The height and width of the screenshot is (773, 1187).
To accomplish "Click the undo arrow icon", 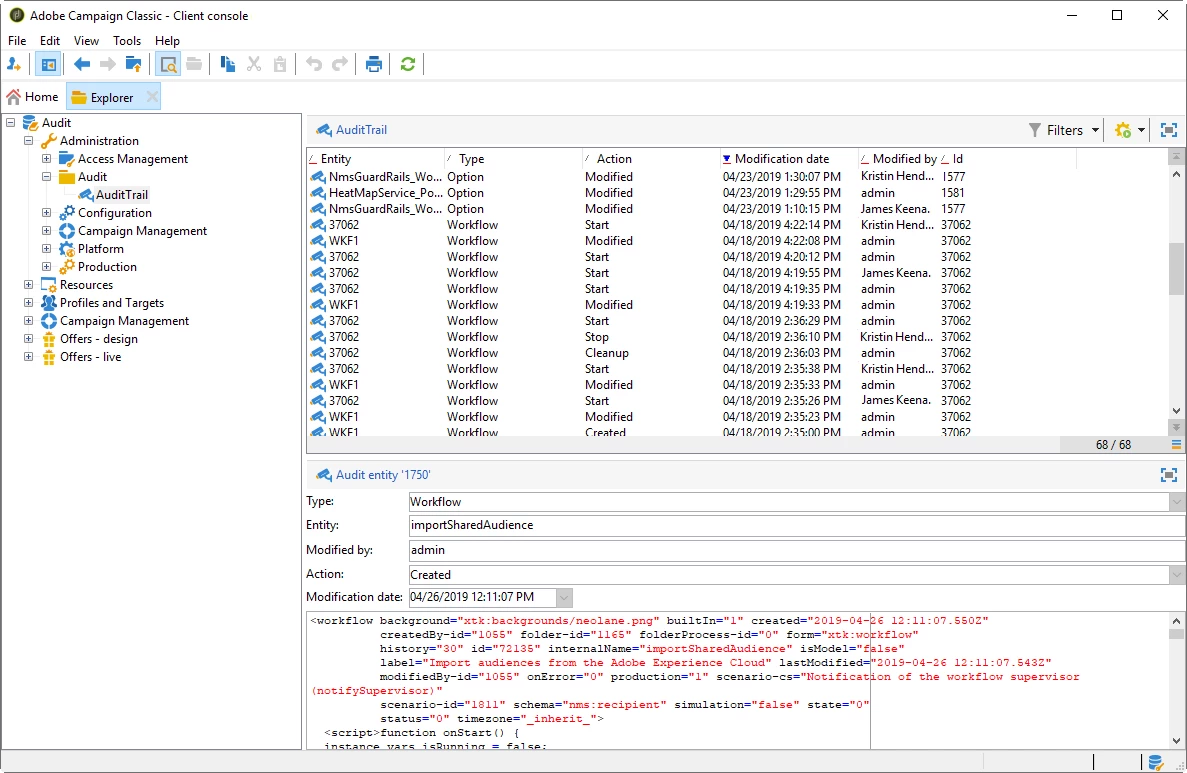I will pyautogui.click(x=313, y=64).
